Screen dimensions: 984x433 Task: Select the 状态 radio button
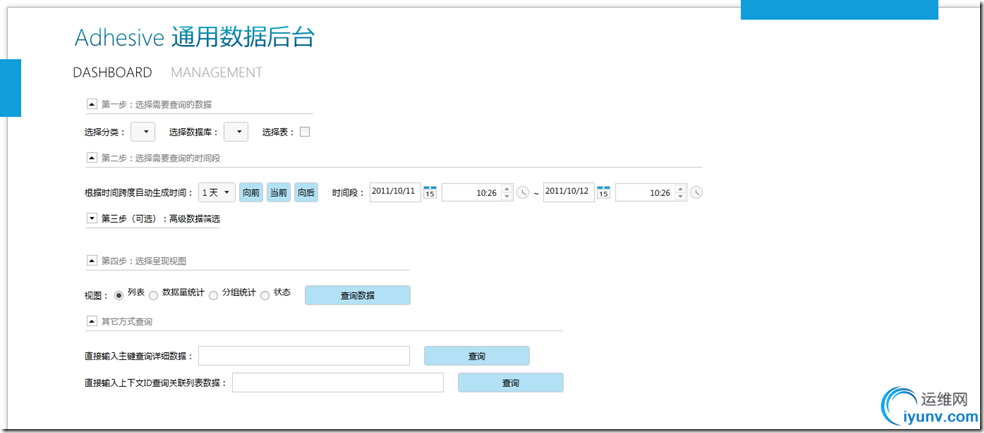tap(265, 295)
